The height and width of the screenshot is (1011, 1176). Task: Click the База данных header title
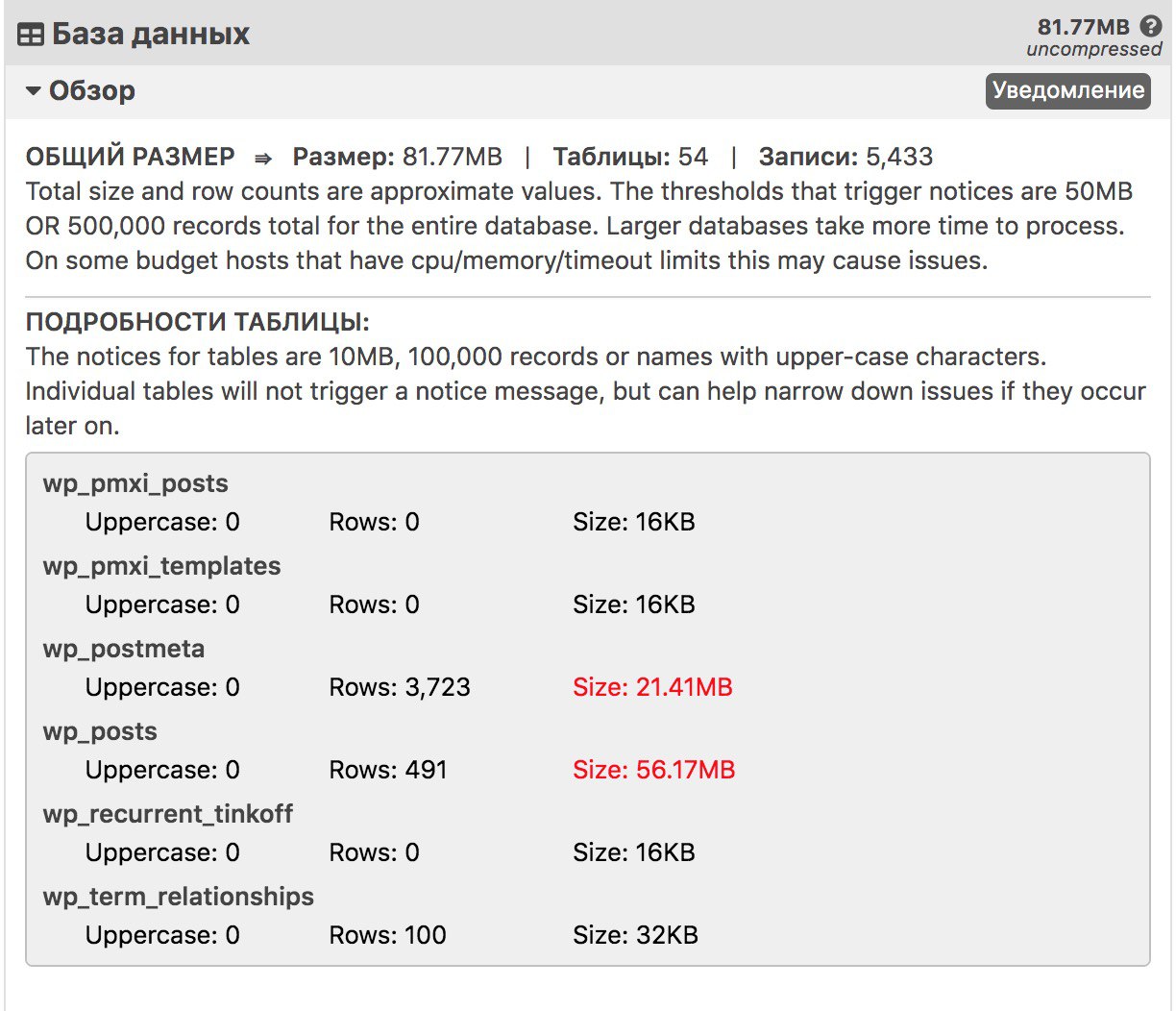click(x=151, y=35)
